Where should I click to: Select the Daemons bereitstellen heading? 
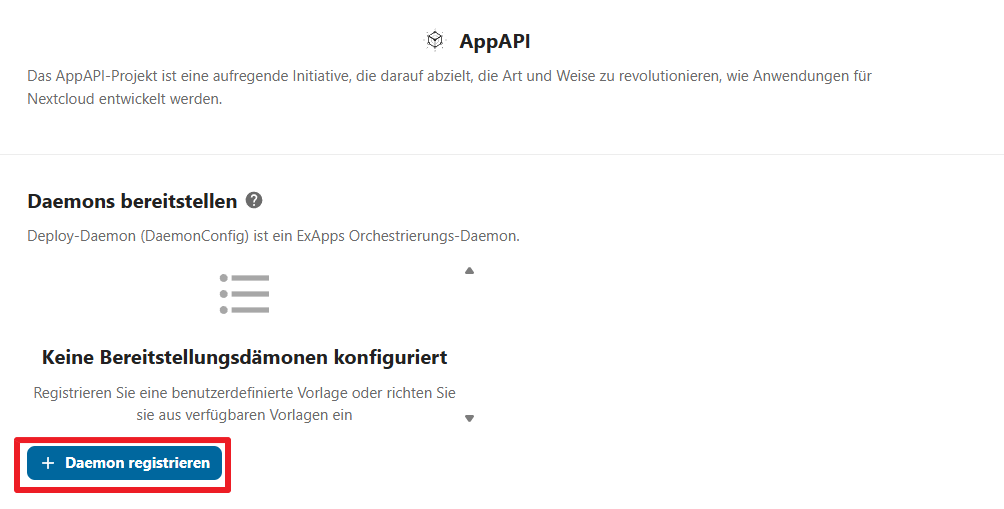point(132,201)
